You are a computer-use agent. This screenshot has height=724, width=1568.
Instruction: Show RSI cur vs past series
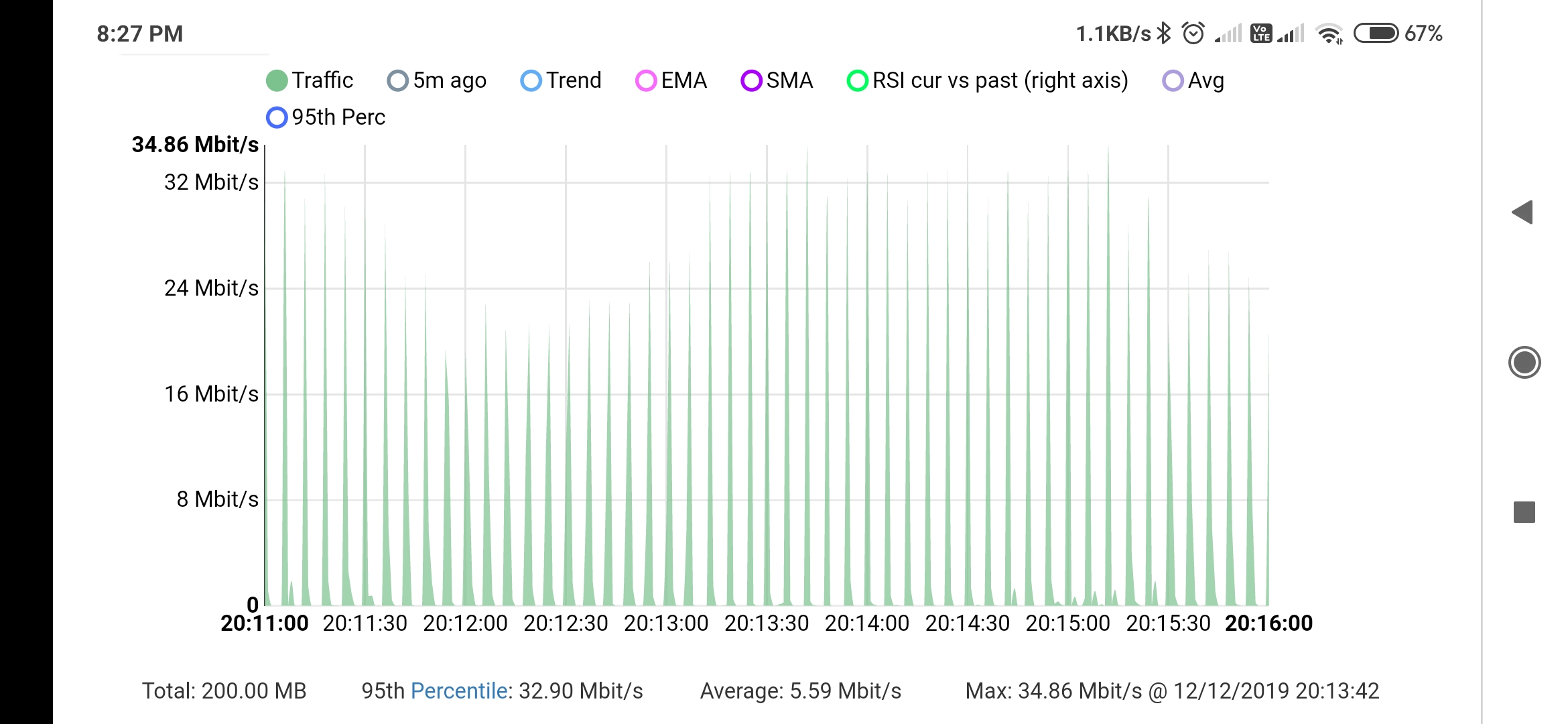[x=988, y=80]
